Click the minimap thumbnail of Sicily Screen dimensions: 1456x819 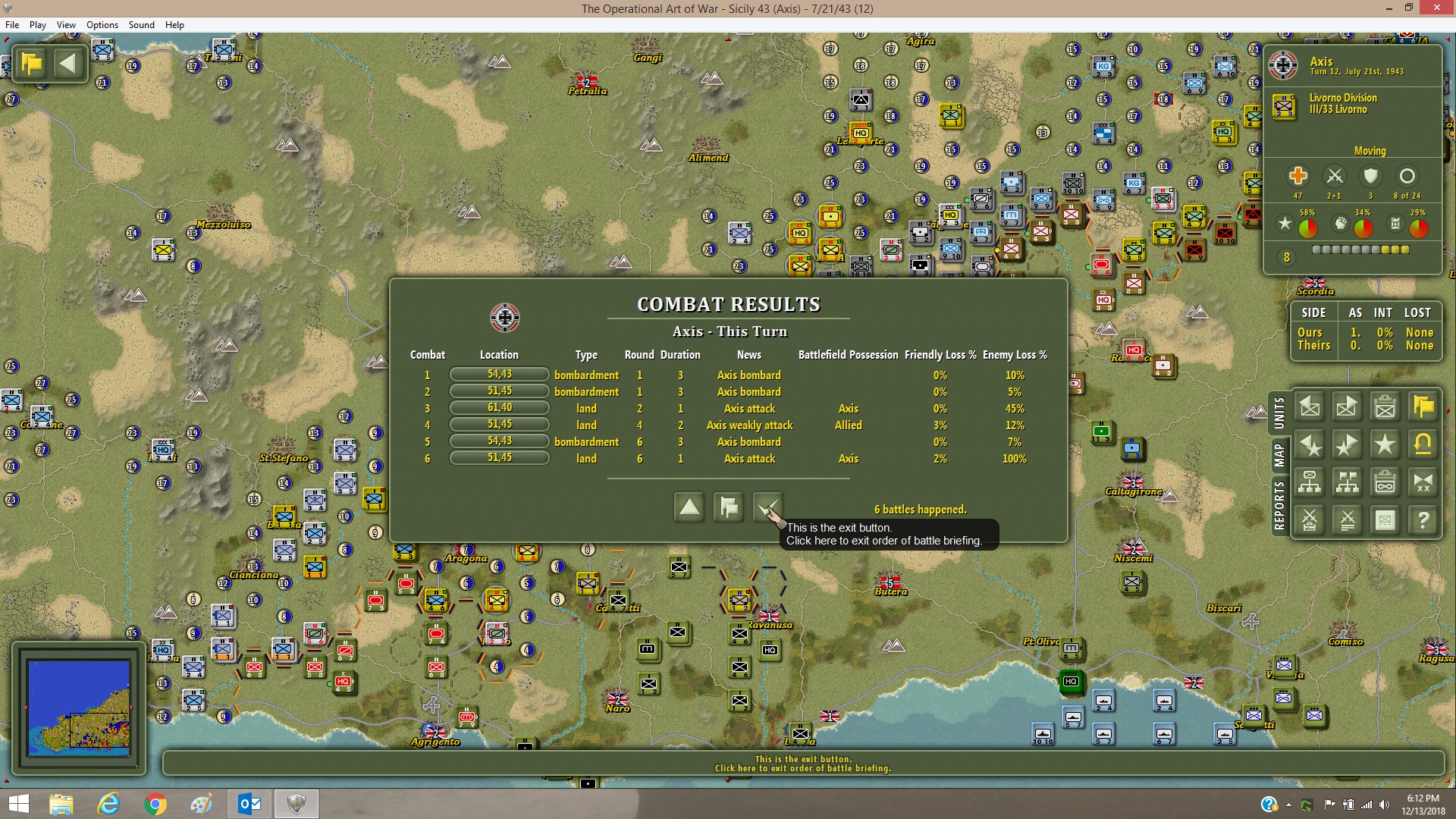coord(79,708)
